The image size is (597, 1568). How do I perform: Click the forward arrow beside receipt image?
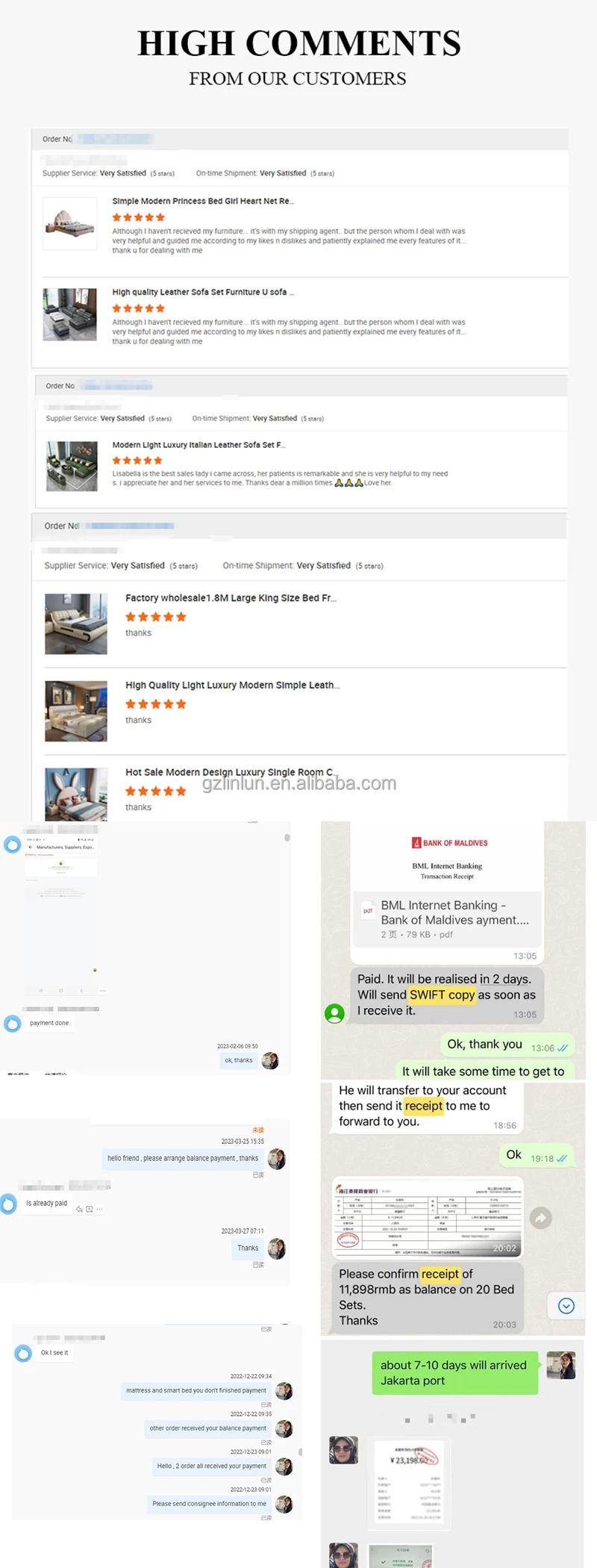tap(541, 1218)
